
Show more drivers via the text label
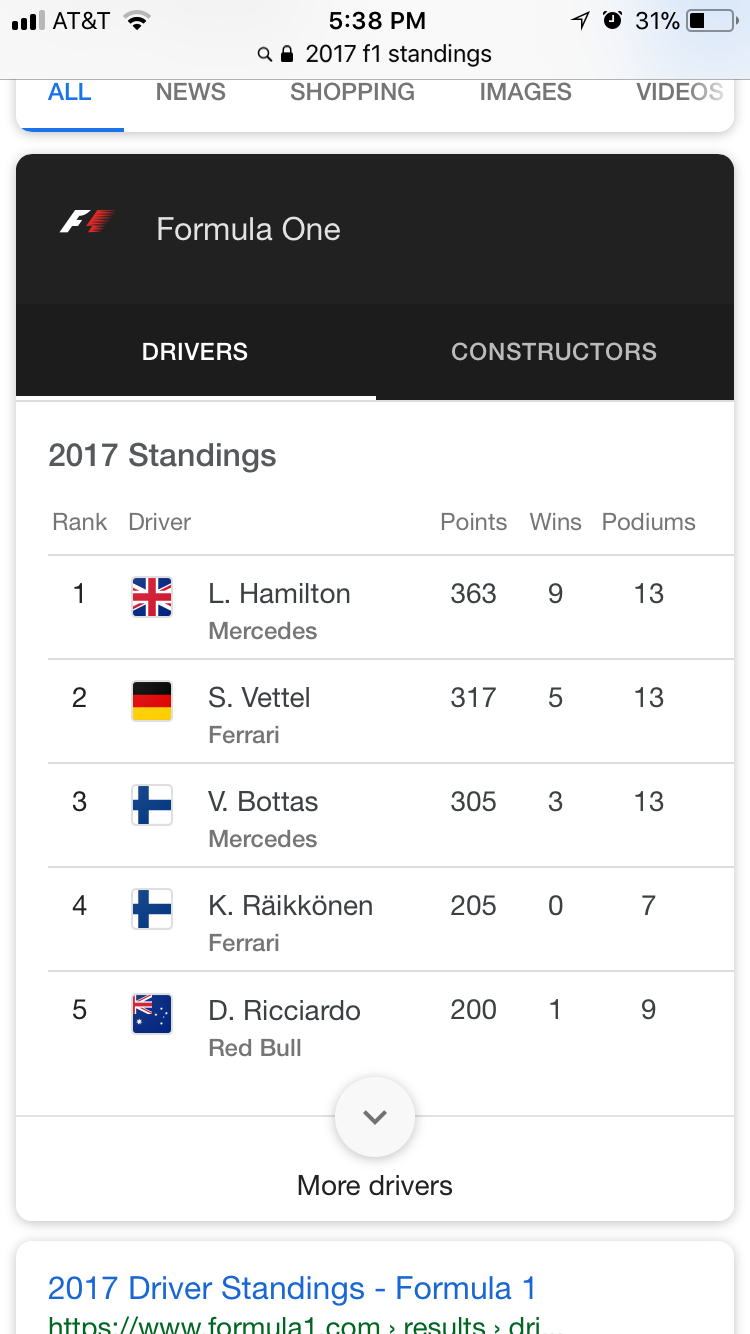pos(375,1186)
